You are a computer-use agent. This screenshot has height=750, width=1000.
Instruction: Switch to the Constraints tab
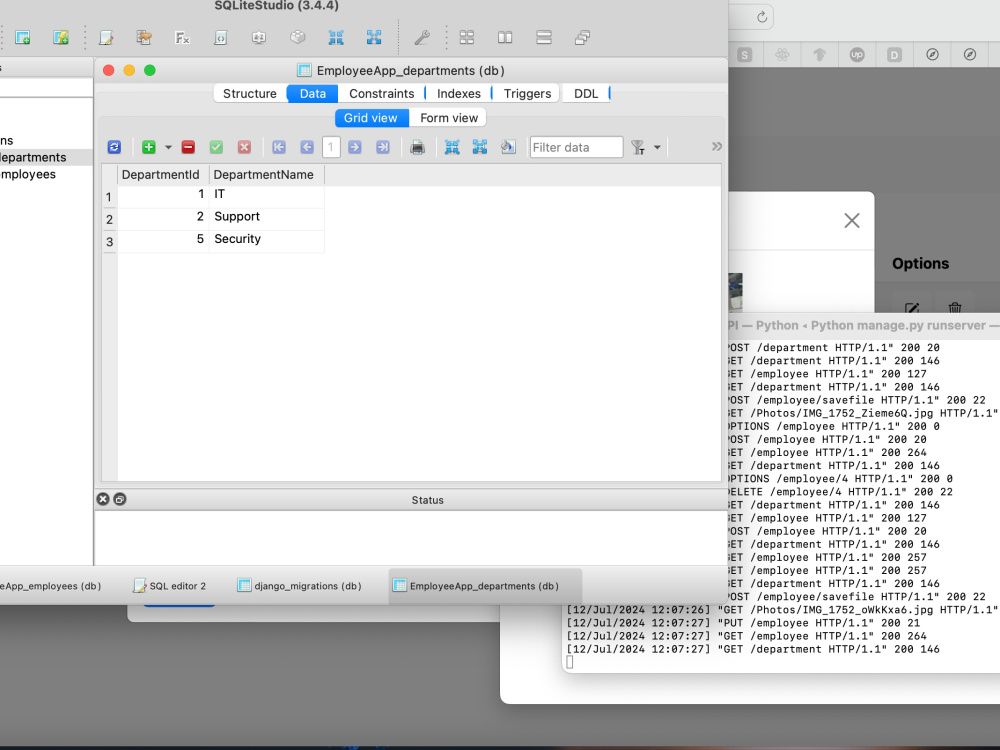[x=381, y=93]
